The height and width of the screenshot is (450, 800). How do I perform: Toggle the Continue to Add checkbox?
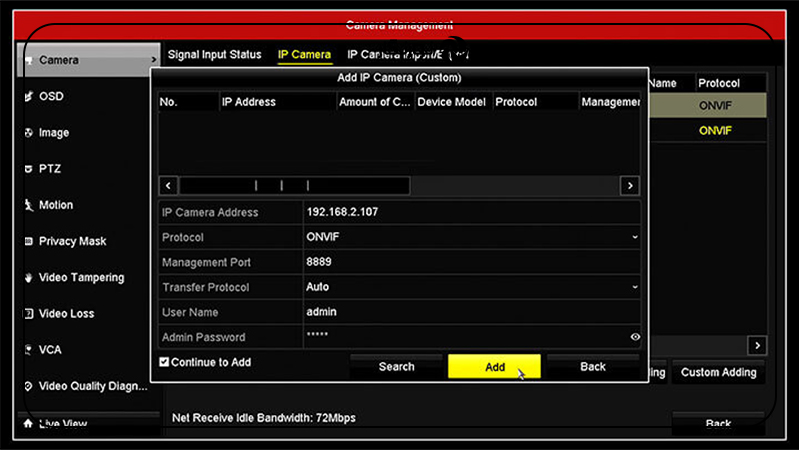tap(165, 362)
